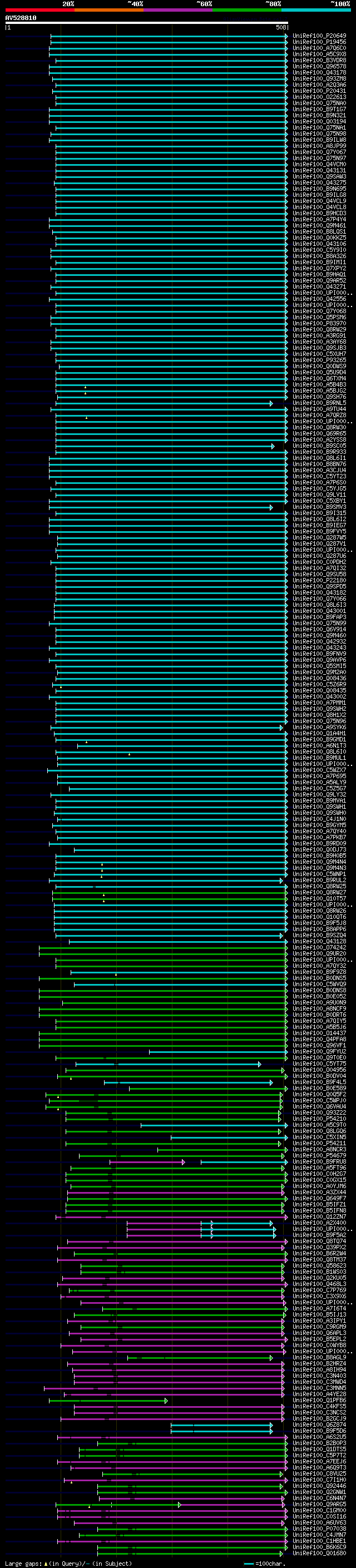Click the =100char. scale legend
Viewport: 356px width, 1568px height.
(x=265, y=1564)
